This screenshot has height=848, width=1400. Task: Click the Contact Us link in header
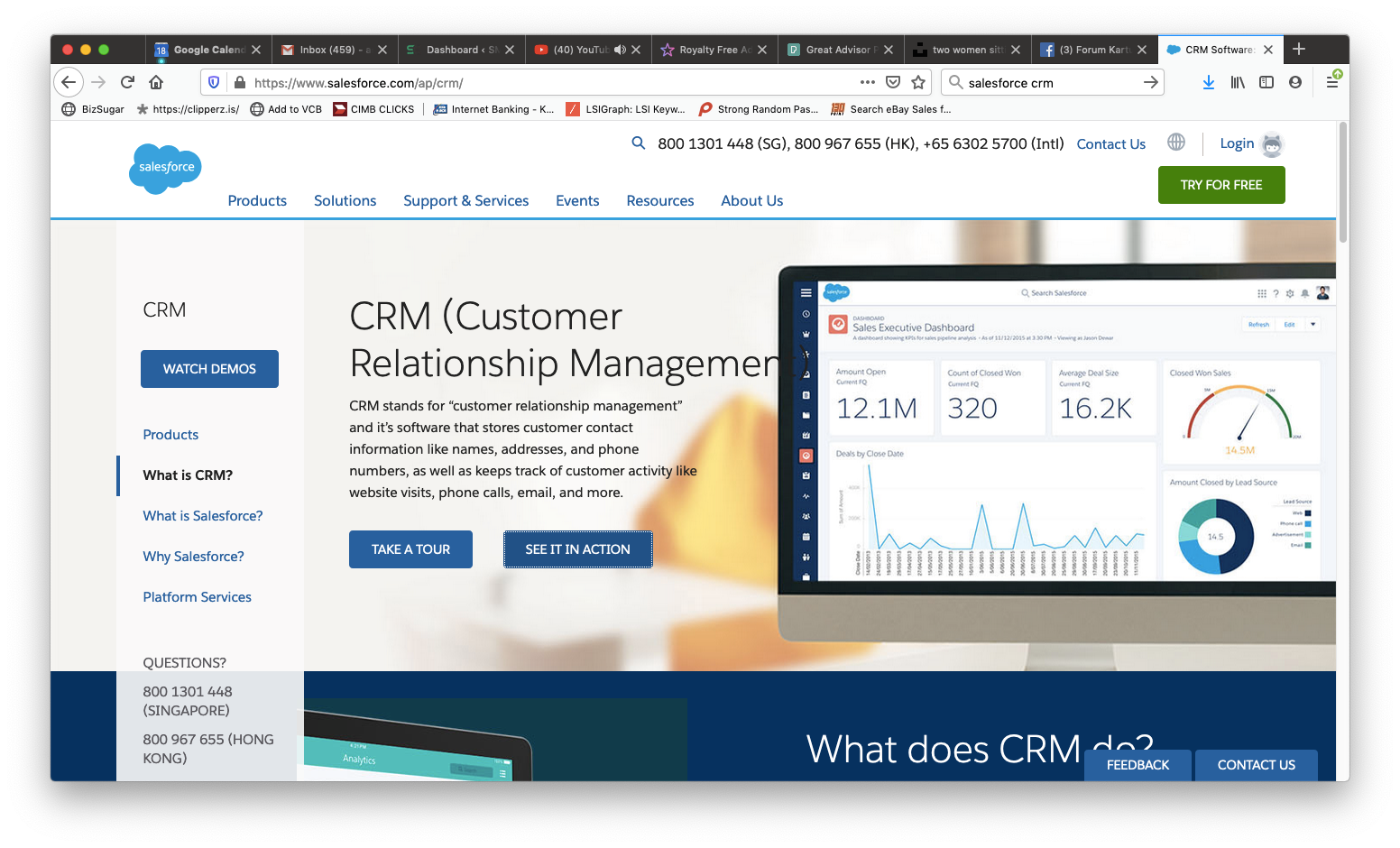tap(1110, 143)
